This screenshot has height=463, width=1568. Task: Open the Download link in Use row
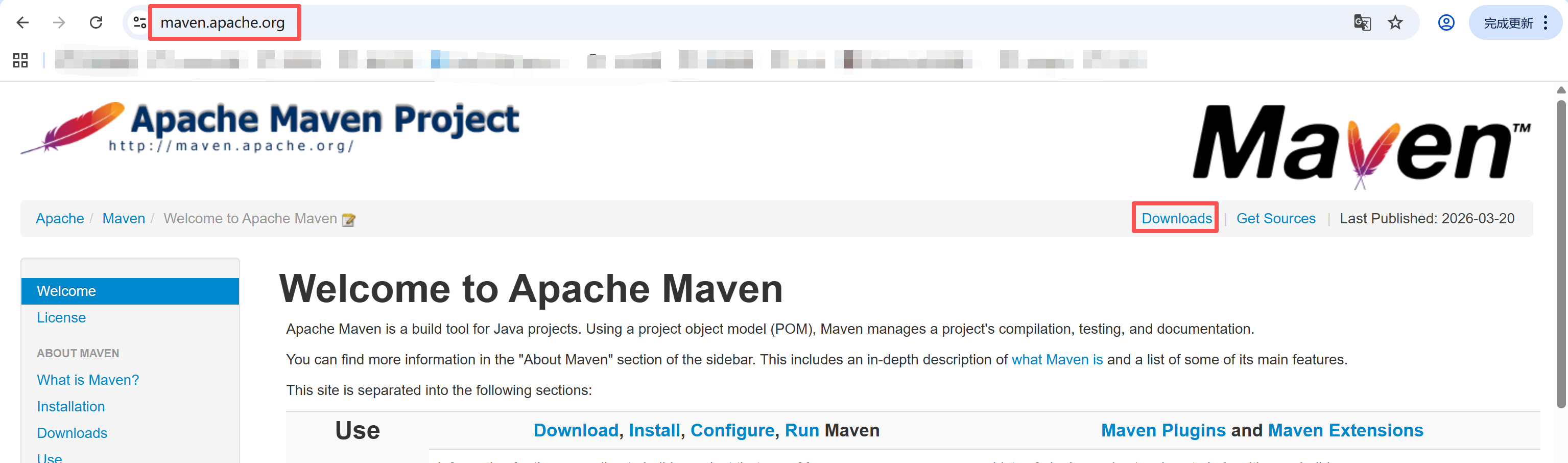(x=576, y=430)
